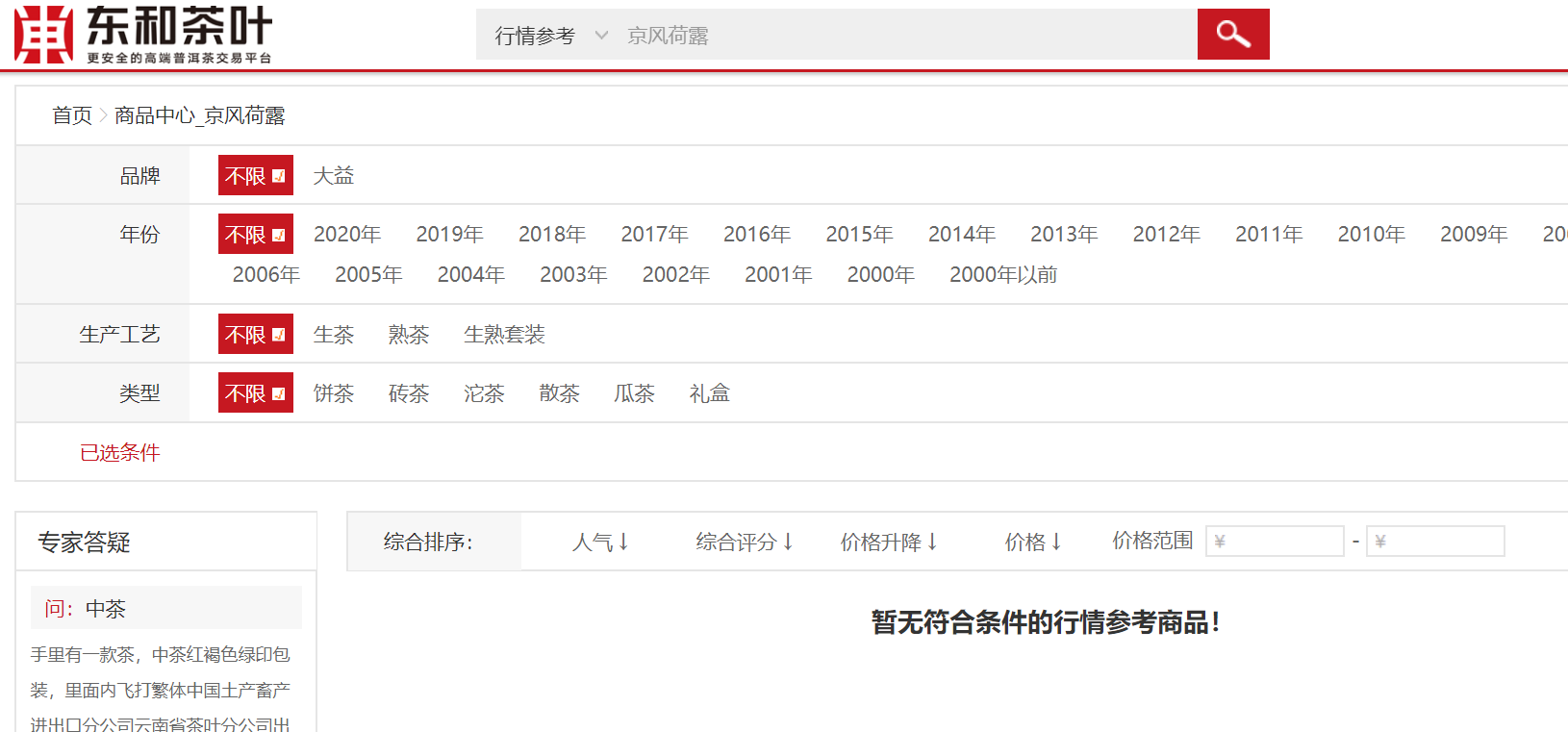Select the 饼茶 tea type

[x=333, y=393]
